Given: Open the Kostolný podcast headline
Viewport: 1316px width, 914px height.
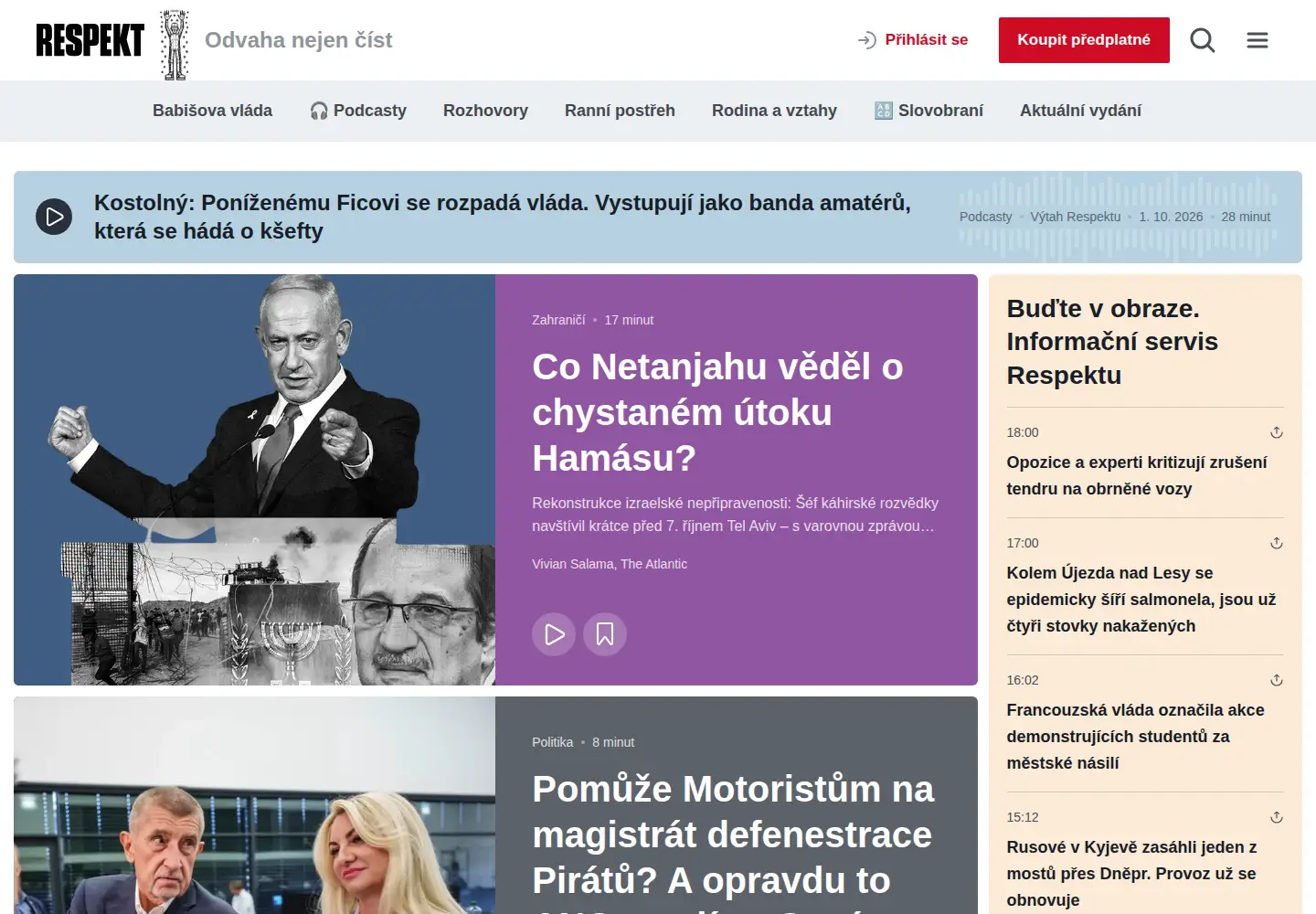Looking at the screenshot, I should pos(503,217).
